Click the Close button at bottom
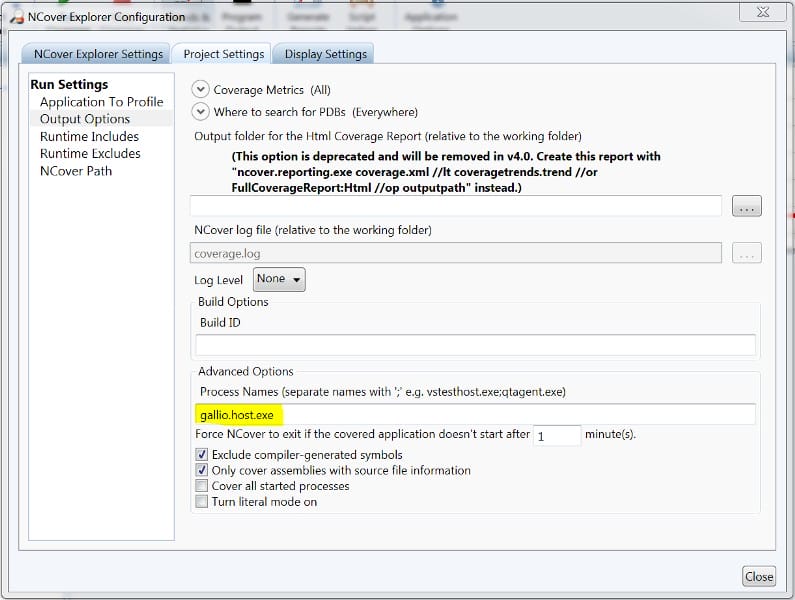Image resolution: width=795 pixels, height=600 pixels. [759, 576]
